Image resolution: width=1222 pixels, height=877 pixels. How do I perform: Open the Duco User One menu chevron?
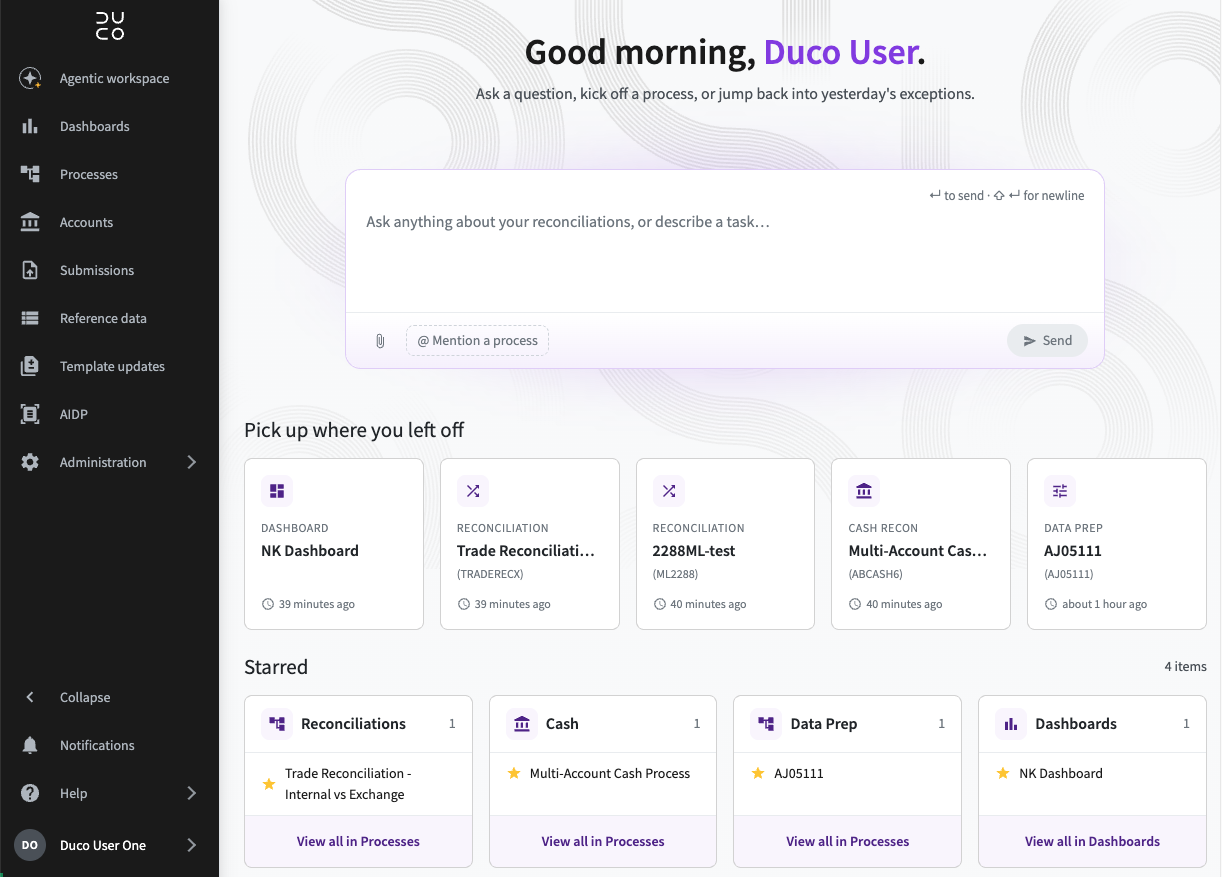click(191, 845)
